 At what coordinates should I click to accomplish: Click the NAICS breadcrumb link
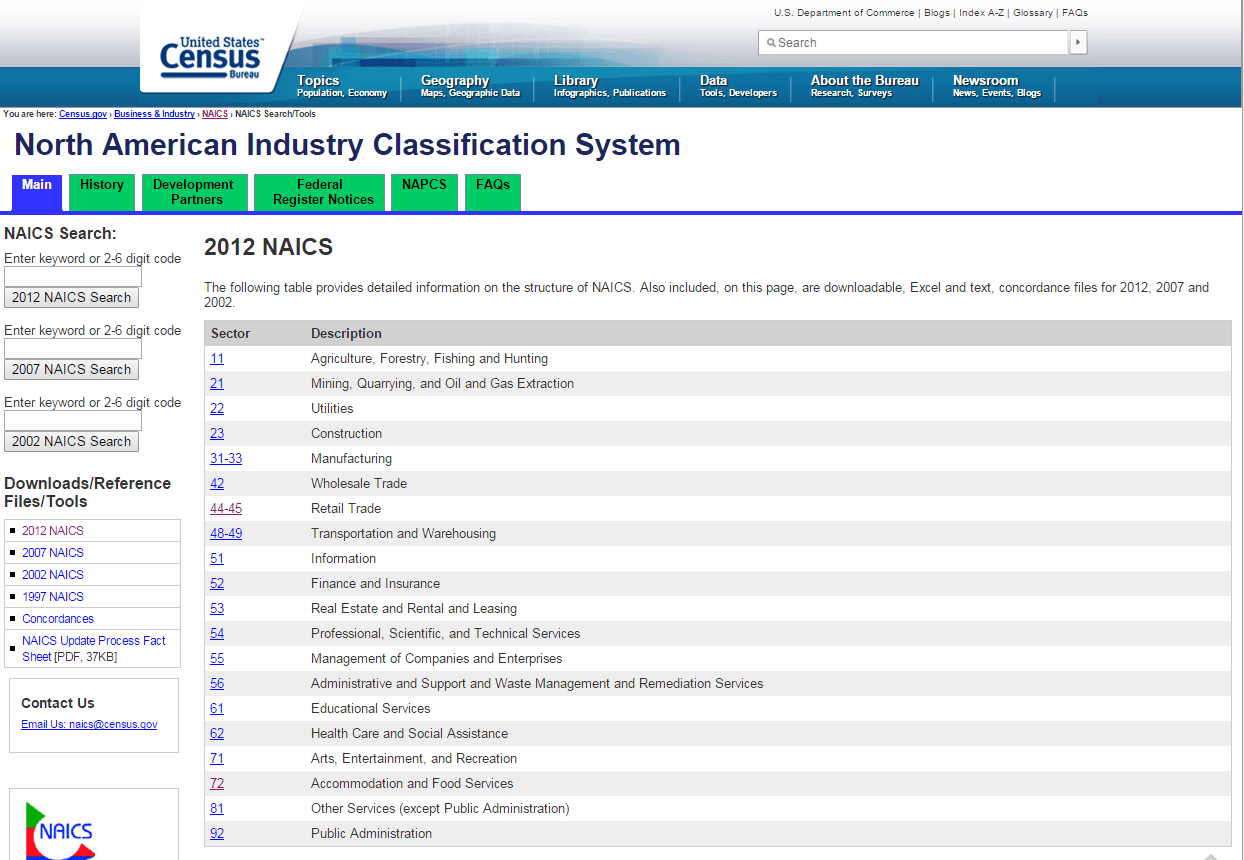pyautogui.click(x=215, y=114)
